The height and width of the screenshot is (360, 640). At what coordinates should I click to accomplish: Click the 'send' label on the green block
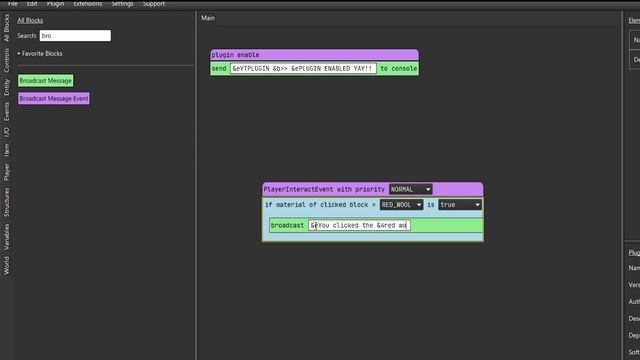[x=219, y=69]
